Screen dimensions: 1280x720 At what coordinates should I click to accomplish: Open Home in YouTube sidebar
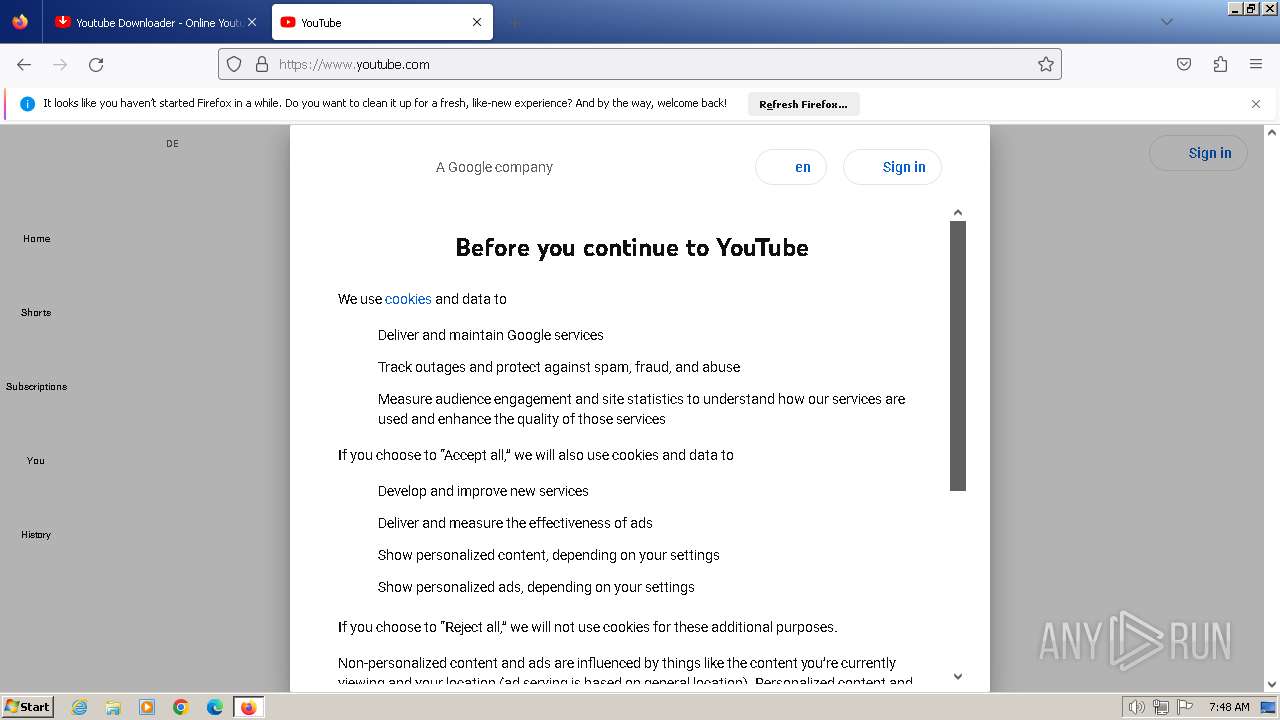(x=37, y=238)
